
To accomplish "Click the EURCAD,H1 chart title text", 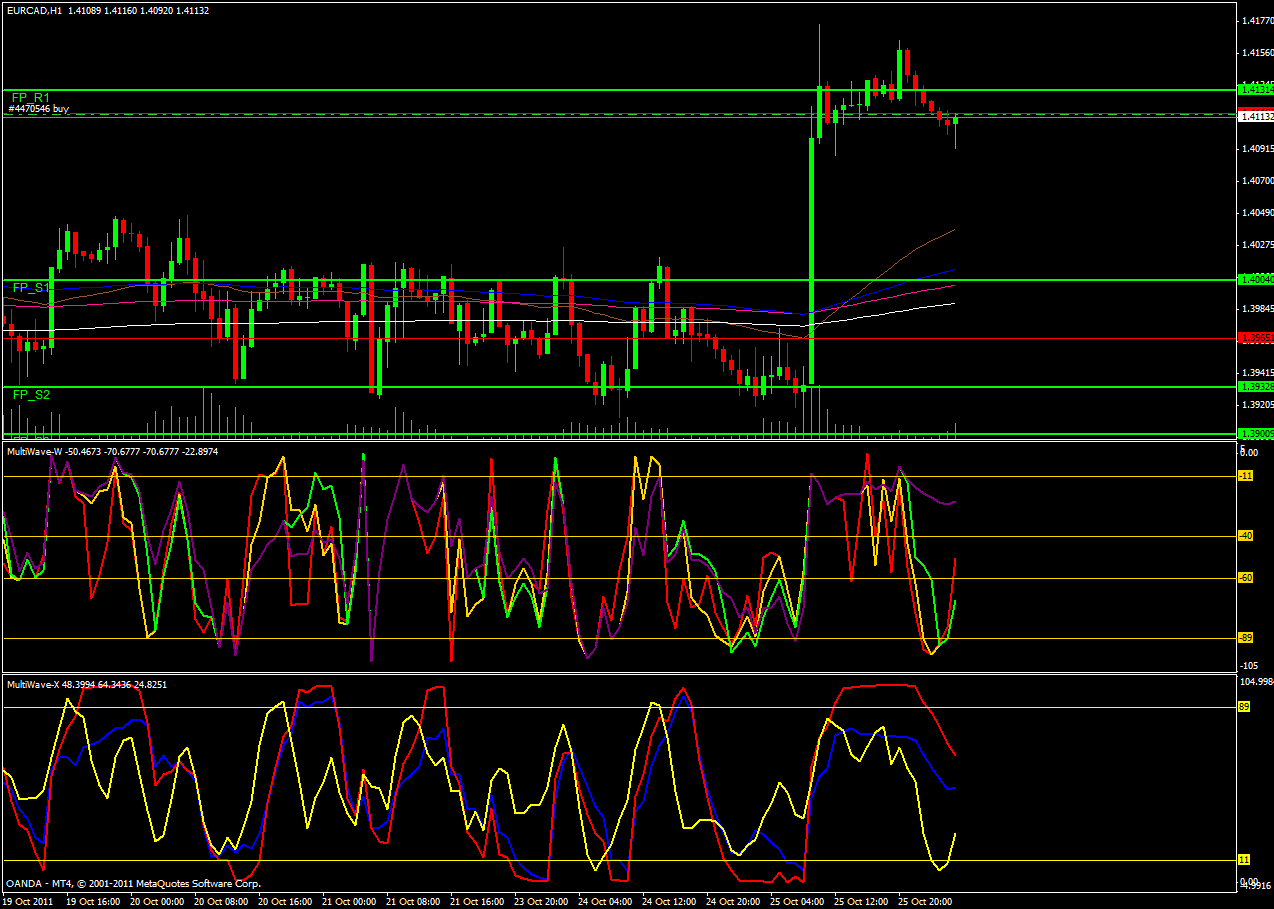I will tap(33, 9).
